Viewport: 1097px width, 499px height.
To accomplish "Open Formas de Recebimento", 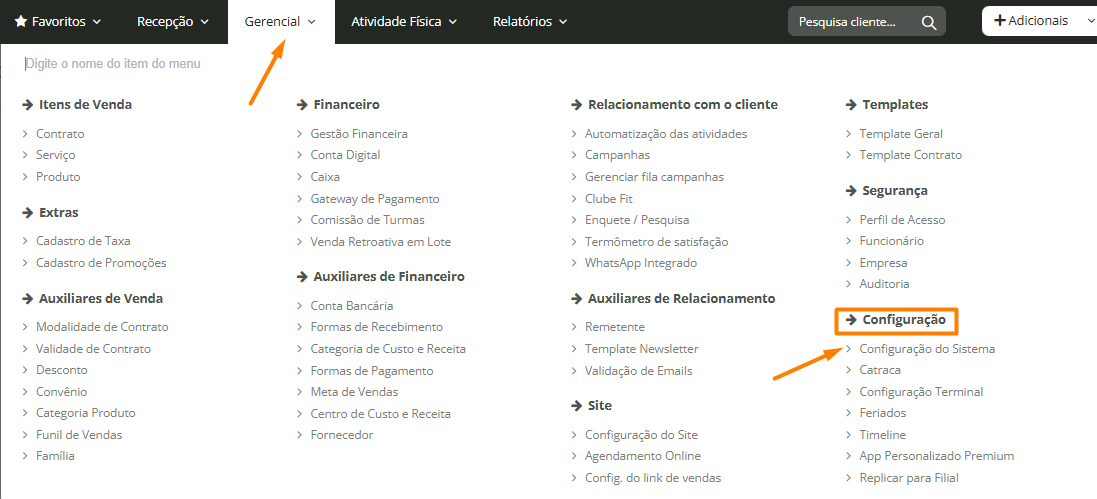I will 376,327.
